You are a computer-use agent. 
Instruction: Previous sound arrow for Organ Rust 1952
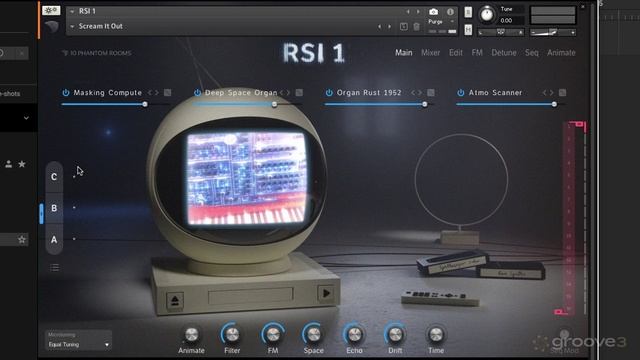[x=413, y=93]
